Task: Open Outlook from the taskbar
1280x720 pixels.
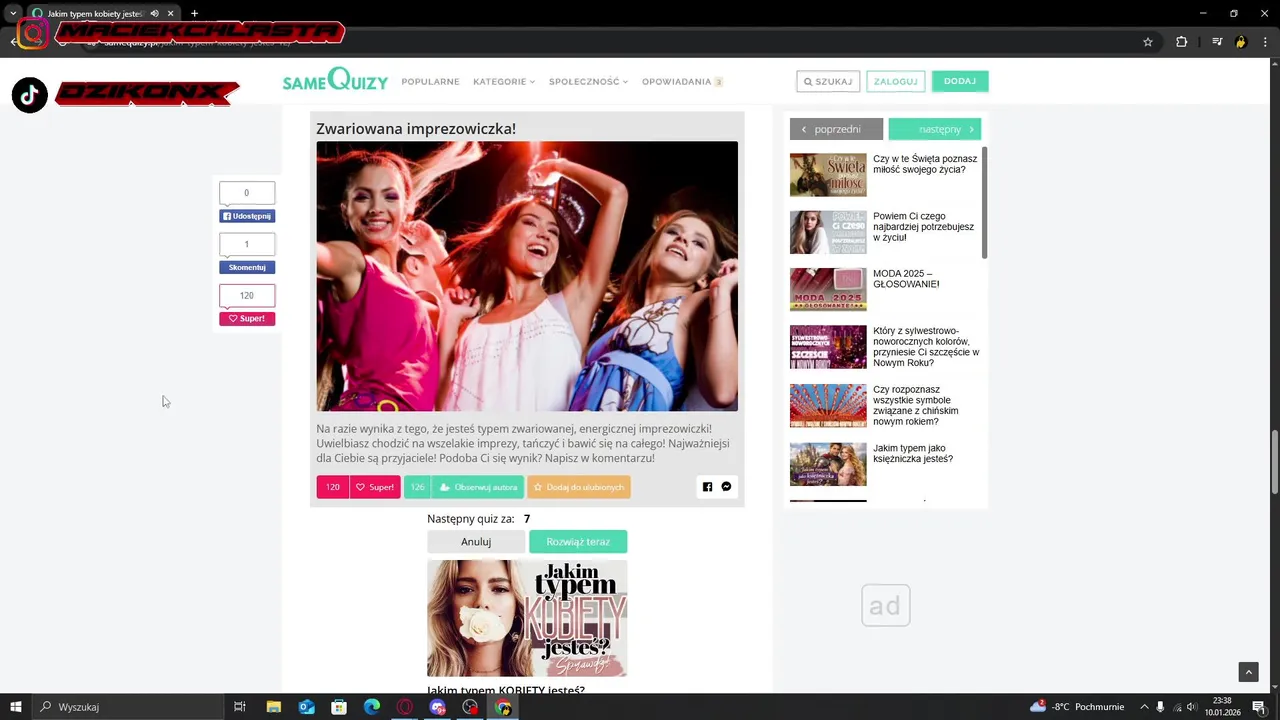Action: click(x=306, y=707)
